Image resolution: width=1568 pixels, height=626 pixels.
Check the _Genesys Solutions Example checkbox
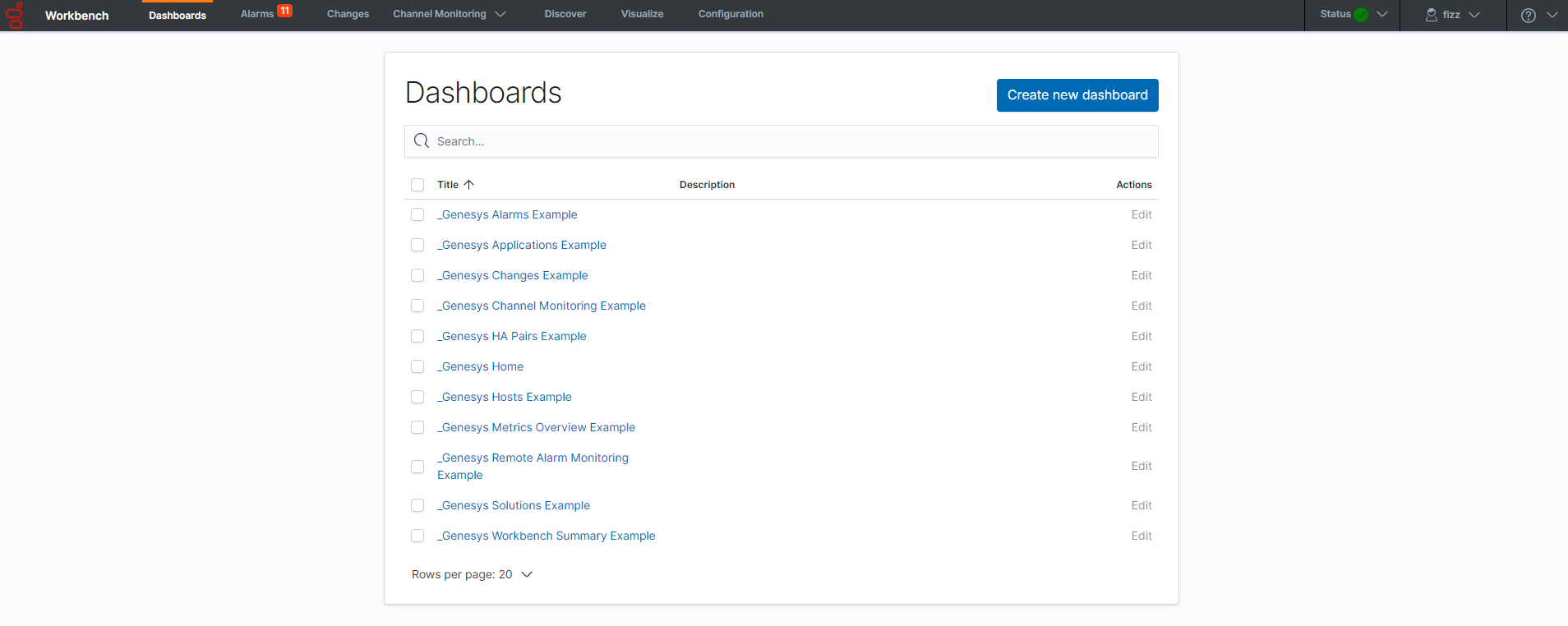coord(417,505)
